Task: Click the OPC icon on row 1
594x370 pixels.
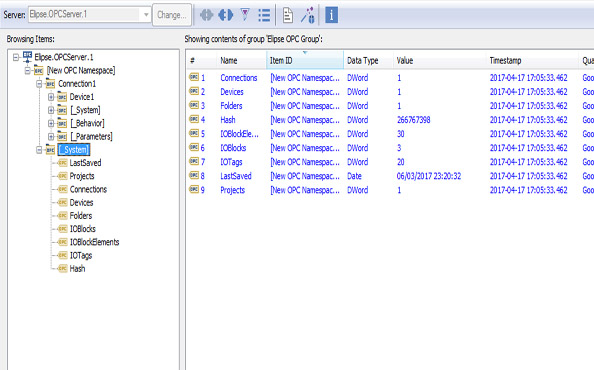Action: [x=194, y=77]
